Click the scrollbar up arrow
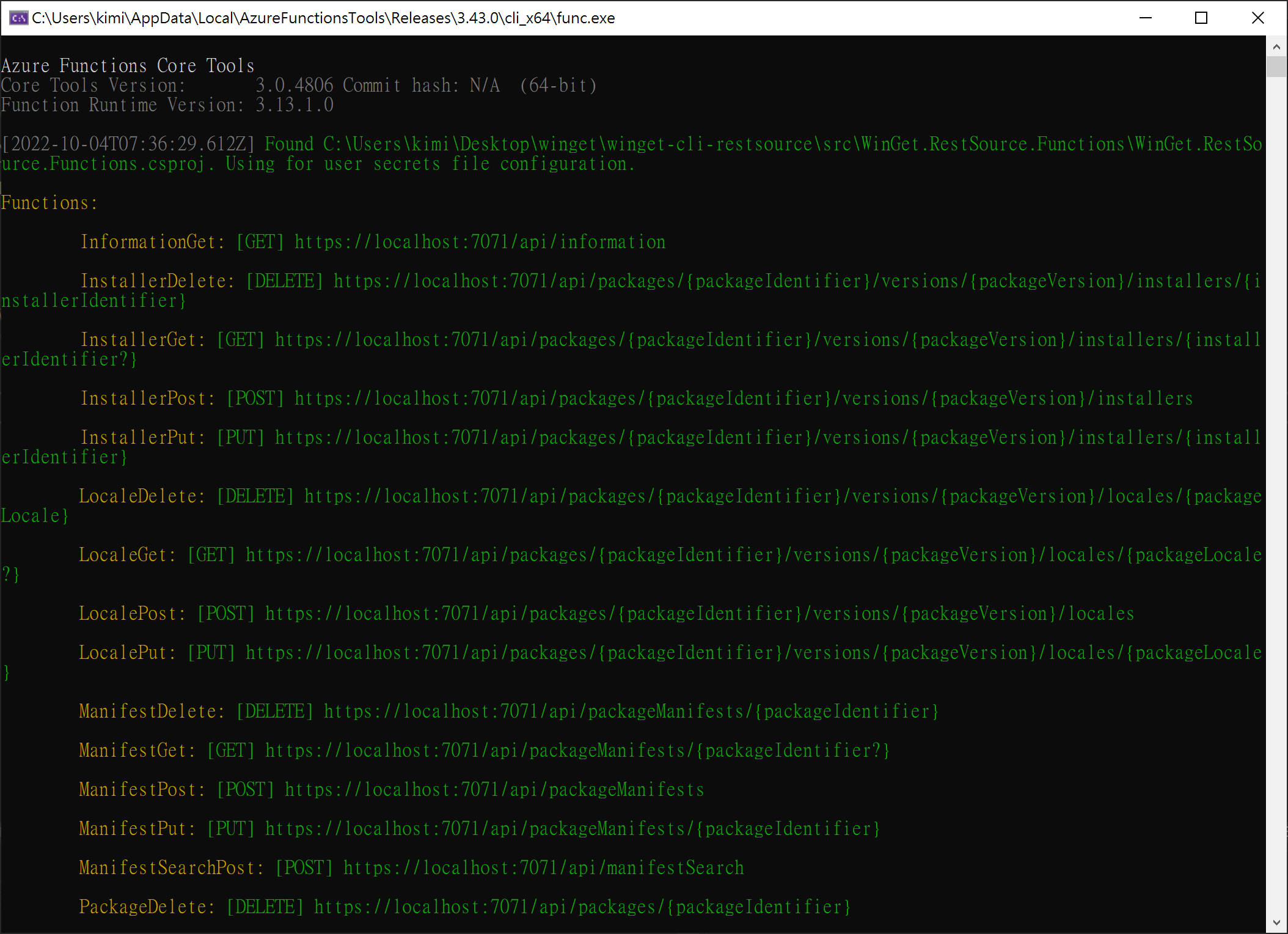1288x934 pixels. 1276,46
